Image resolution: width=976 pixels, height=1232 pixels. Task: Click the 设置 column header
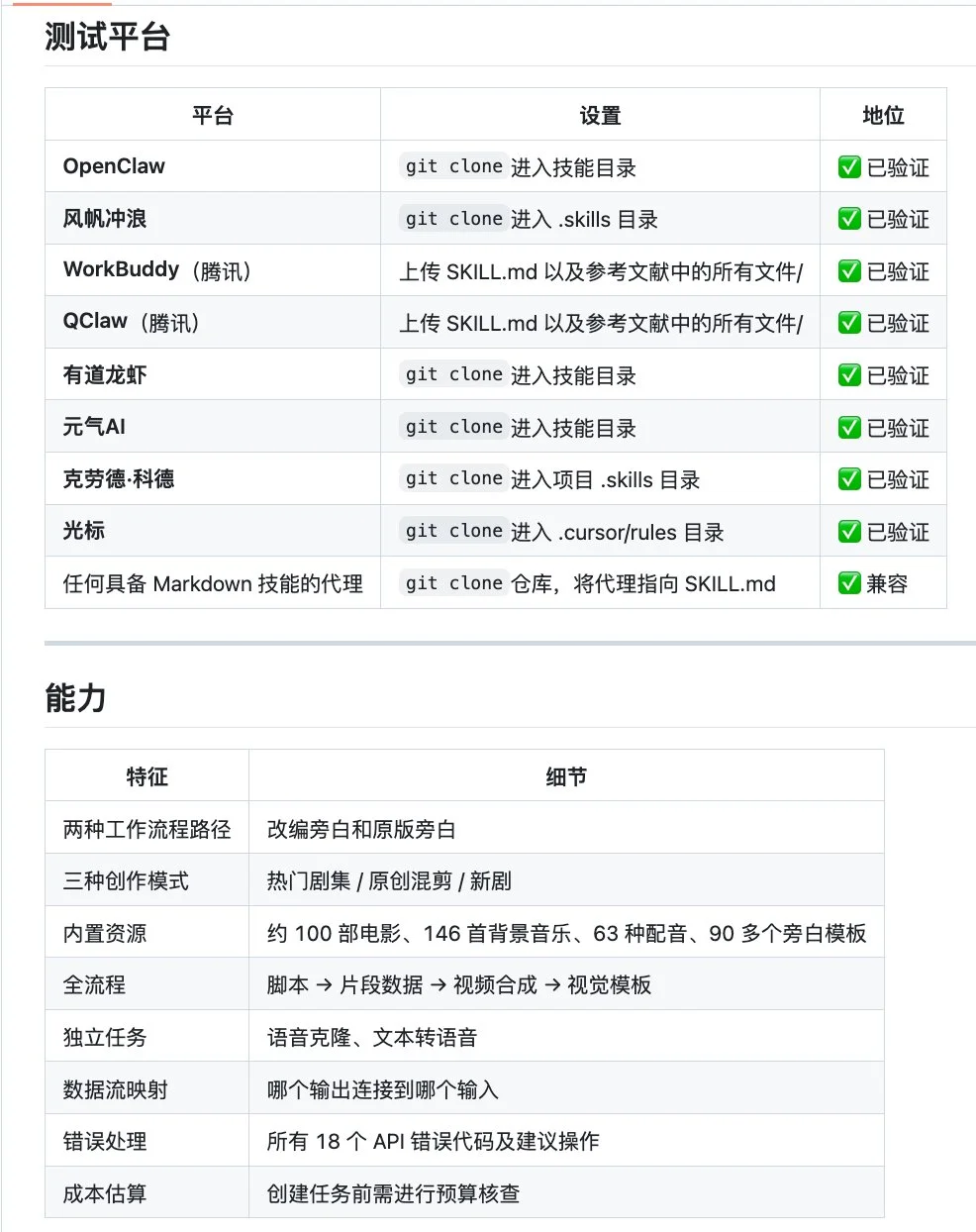tap(600, 115)
